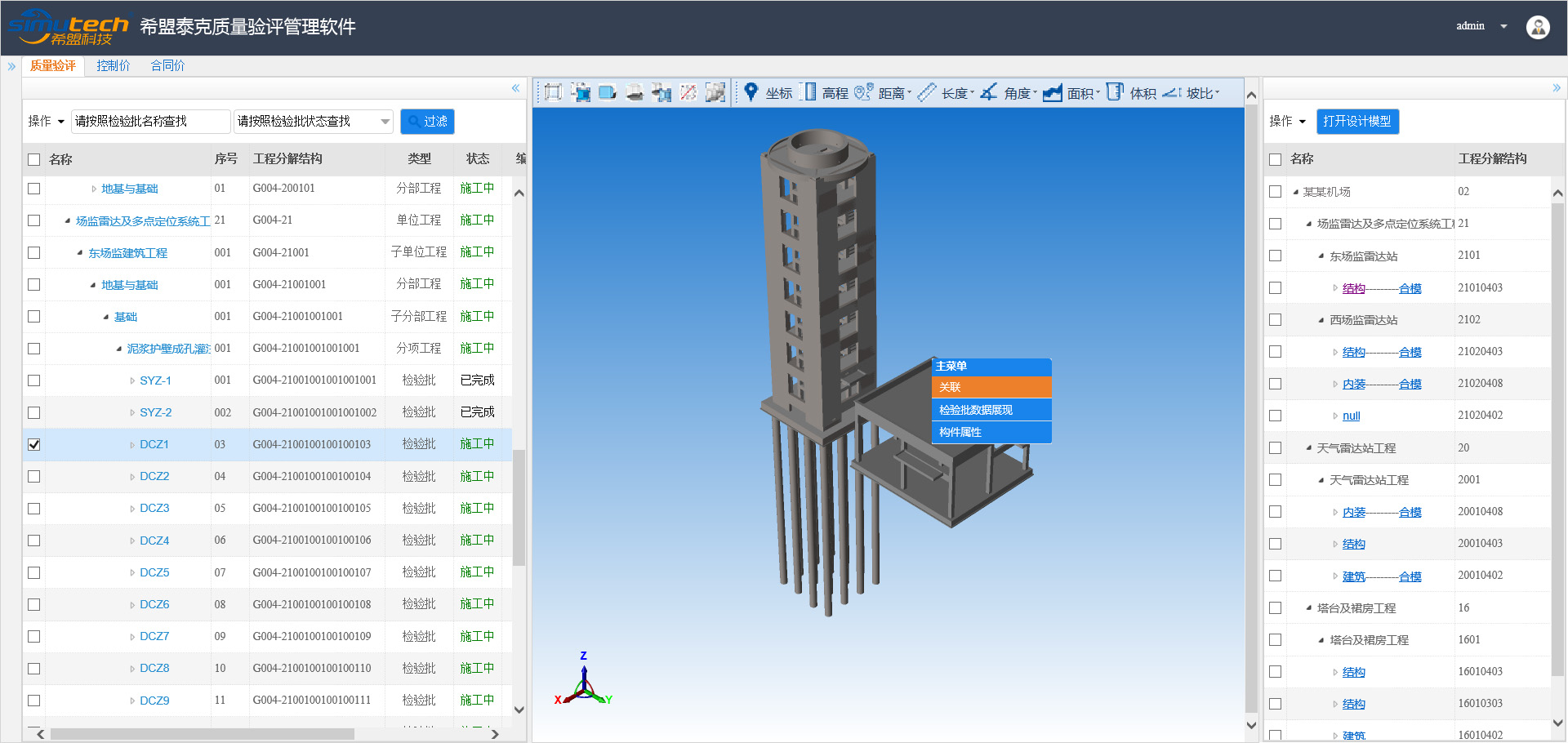Click the right panel scroll-down arrow
The width and height of the screenshot is (1568, 743).
click(1557, 723)
